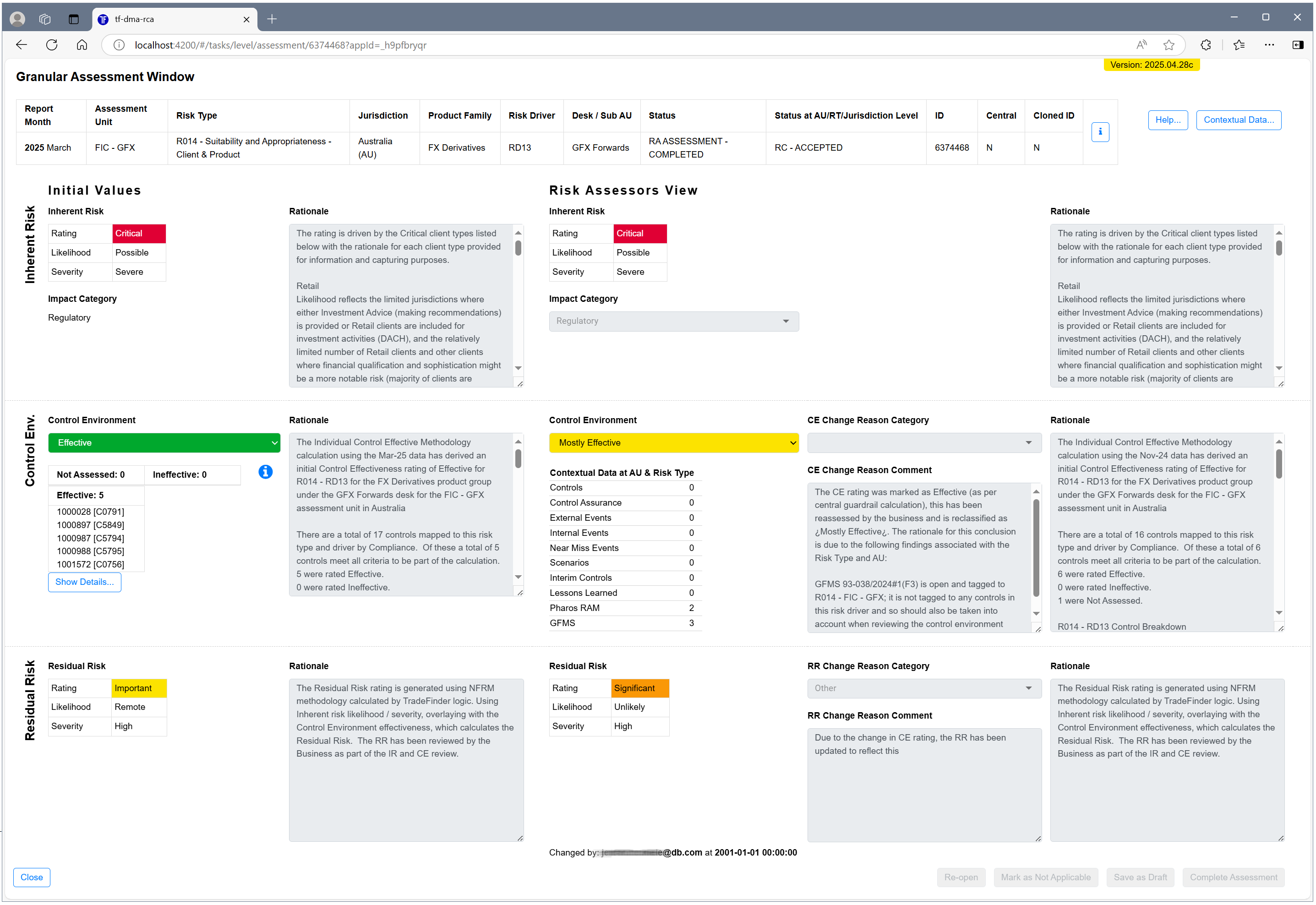Viewport: 1316px width, 905px height.
Task: Open the read aloud icon
Action: click(x=1141, y=45)
